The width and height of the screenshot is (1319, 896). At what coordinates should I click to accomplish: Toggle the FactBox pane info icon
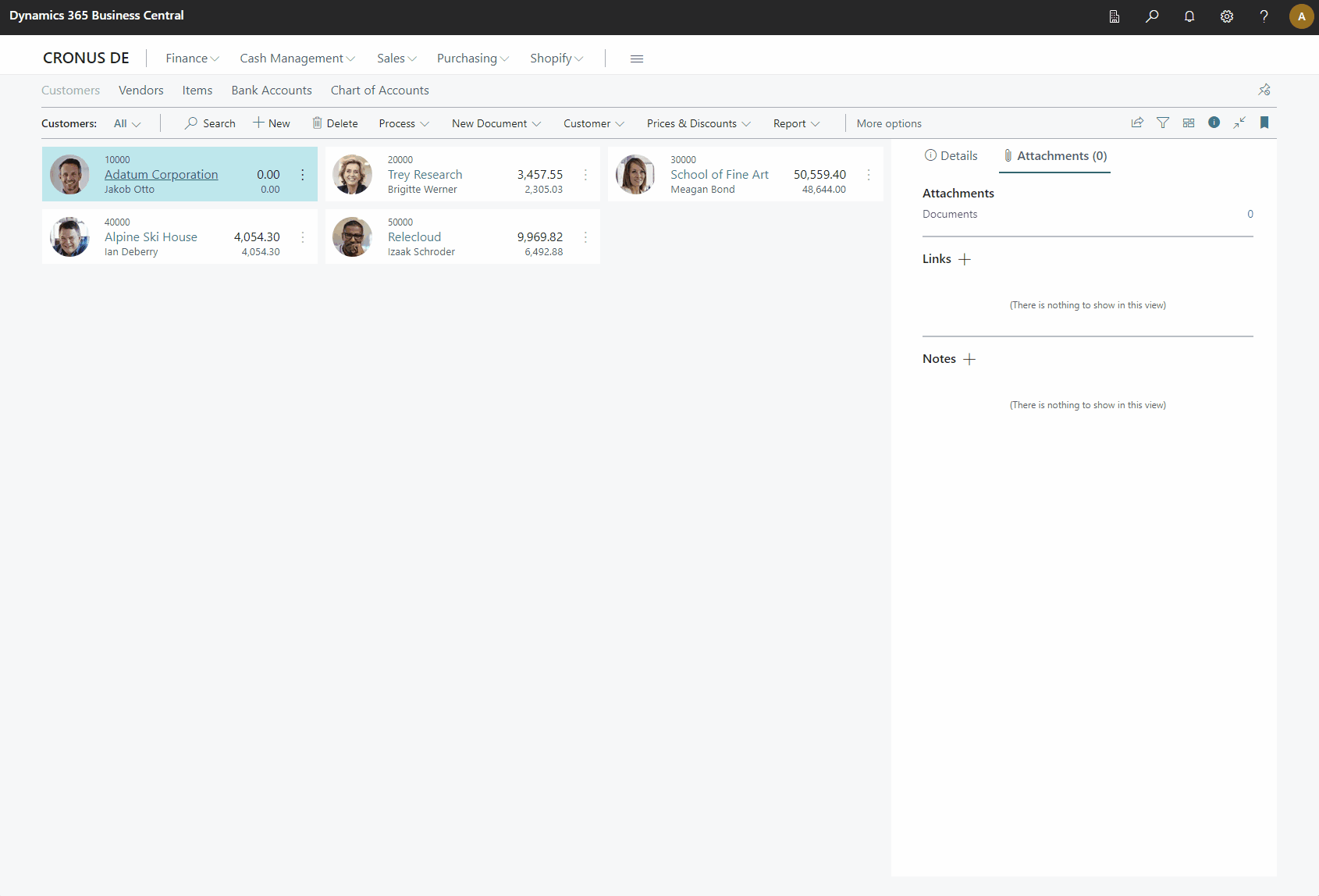tap(1214, 123)
